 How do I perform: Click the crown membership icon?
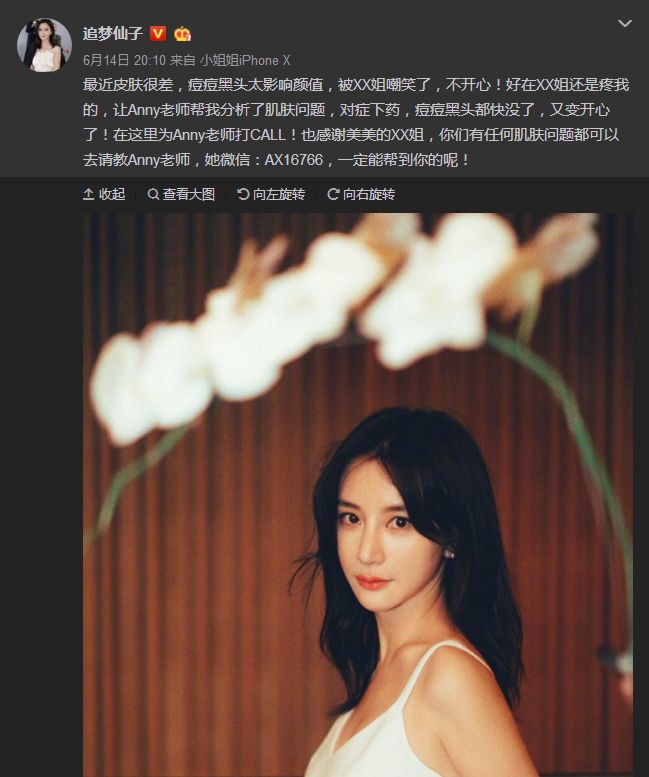[x=182, y=34]
